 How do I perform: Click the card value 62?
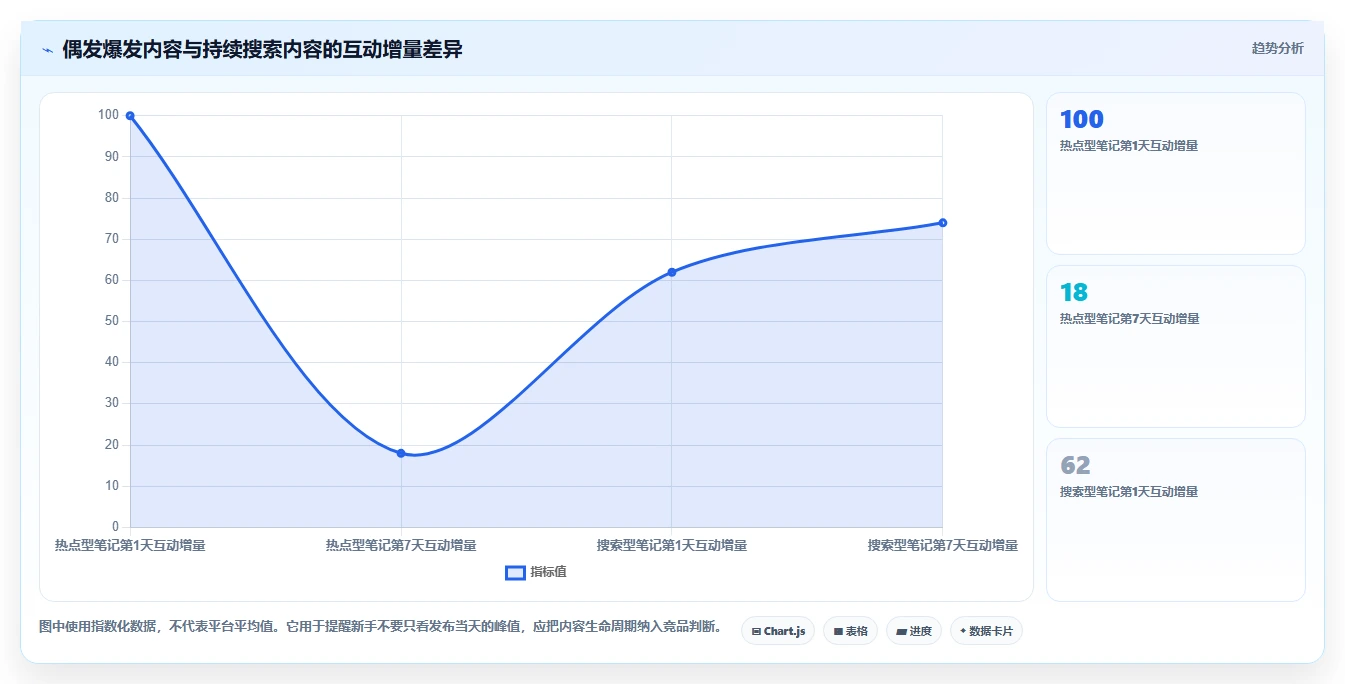[1075, 466]
